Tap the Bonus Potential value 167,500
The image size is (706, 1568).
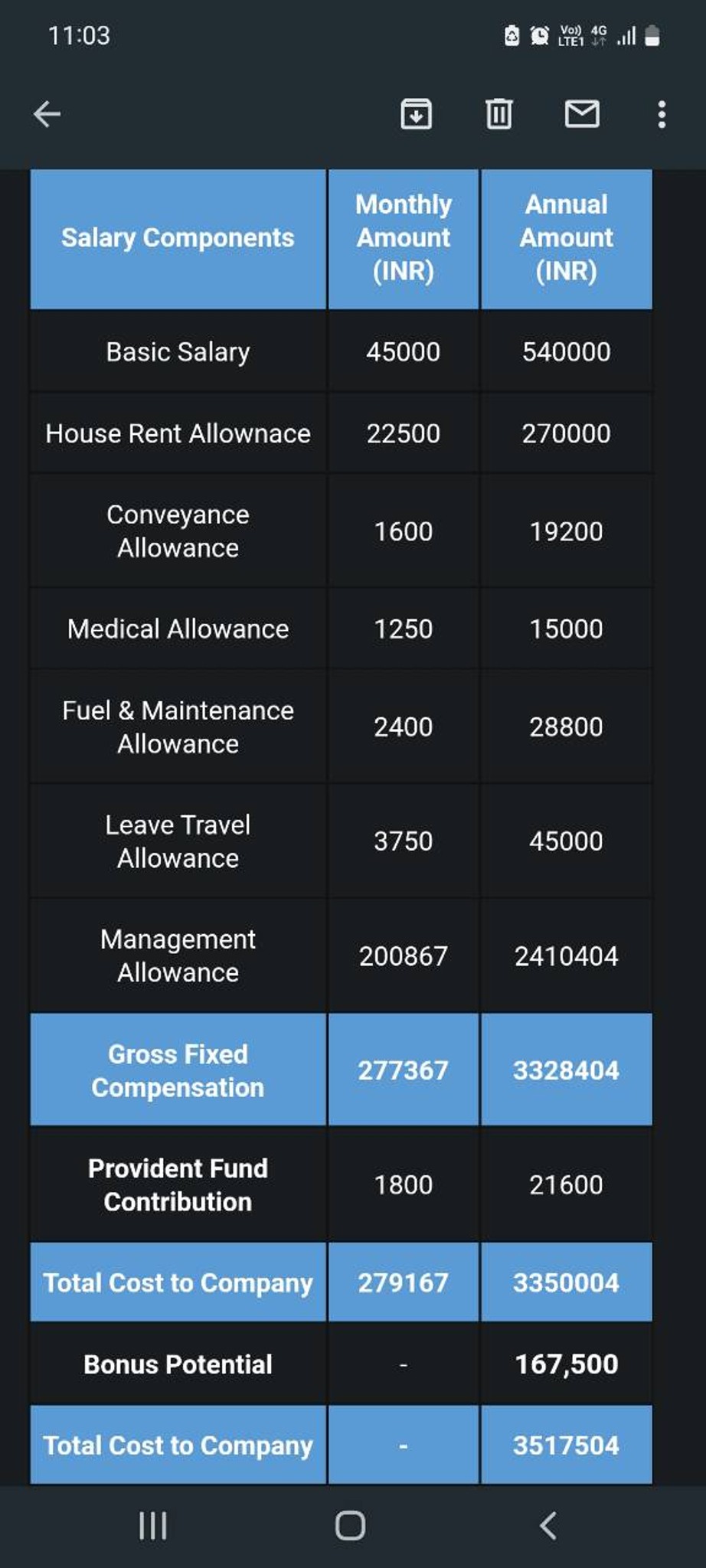[x=567, y=1364]
